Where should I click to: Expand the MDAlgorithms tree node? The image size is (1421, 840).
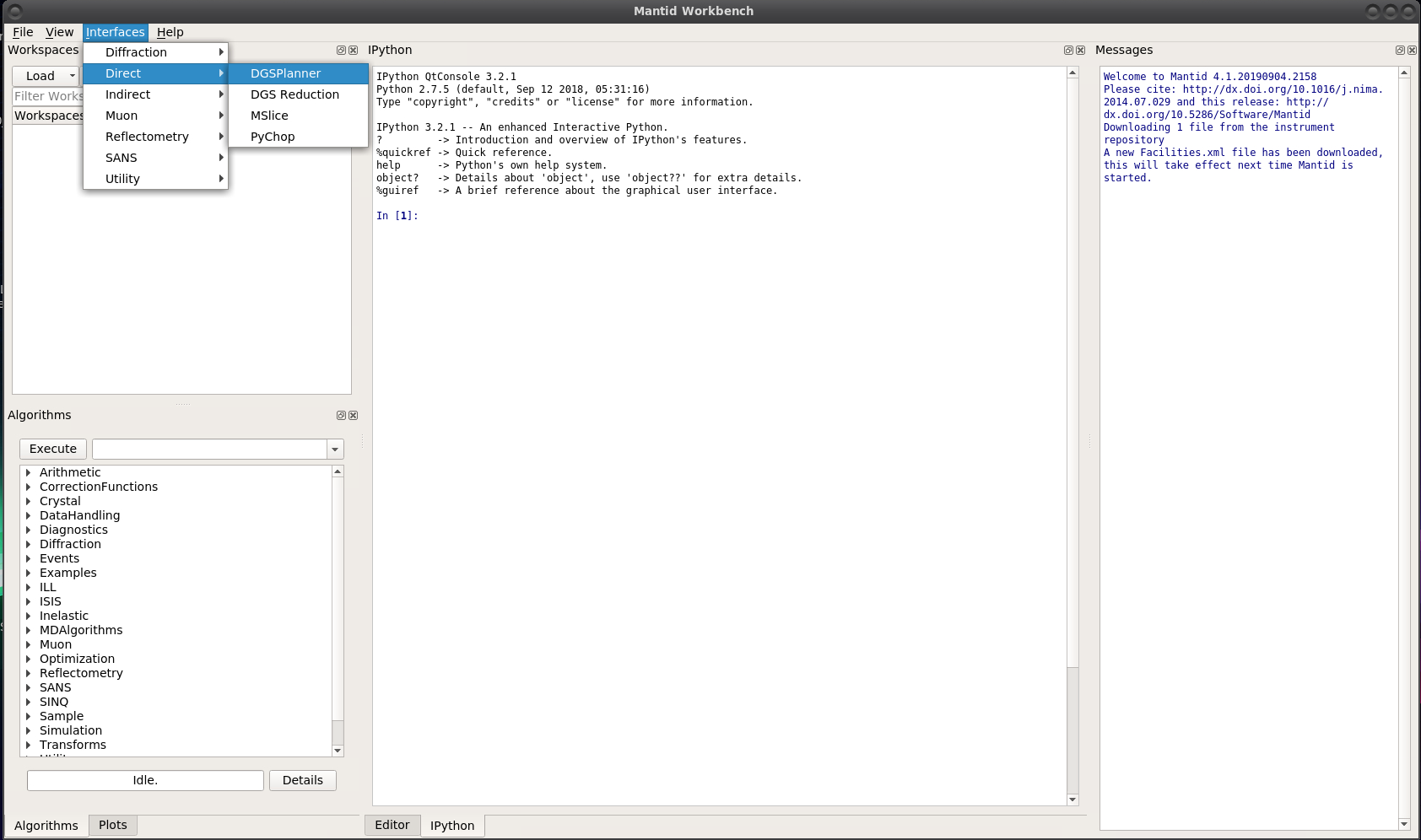tap(28, 631)
